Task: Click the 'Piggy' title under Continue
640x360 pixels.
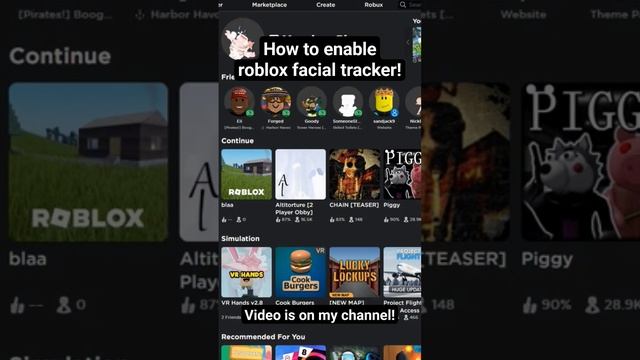Action: point(391,205)
